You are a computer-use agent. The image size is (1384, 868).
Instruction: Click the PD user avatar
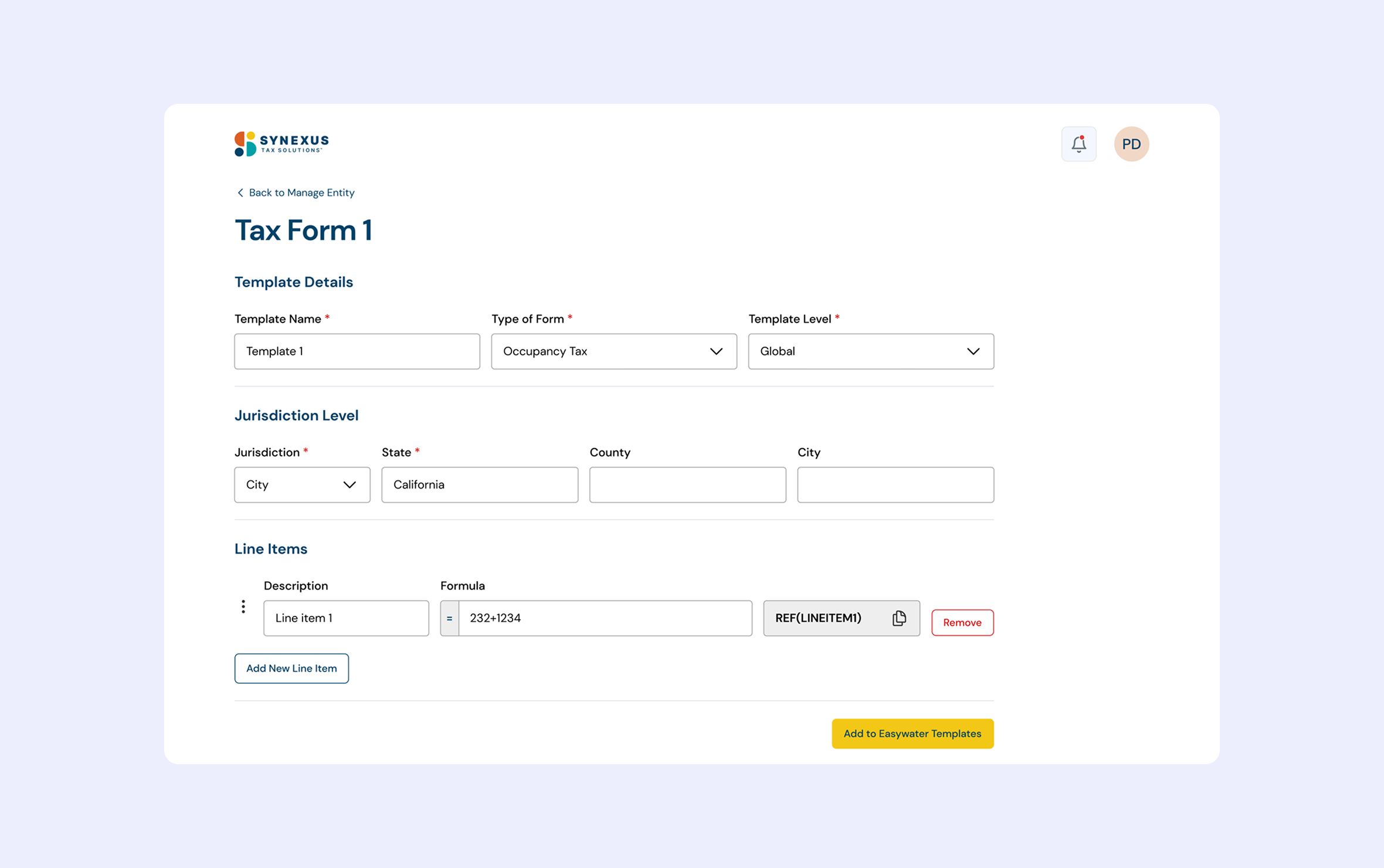pos(1131,144)
